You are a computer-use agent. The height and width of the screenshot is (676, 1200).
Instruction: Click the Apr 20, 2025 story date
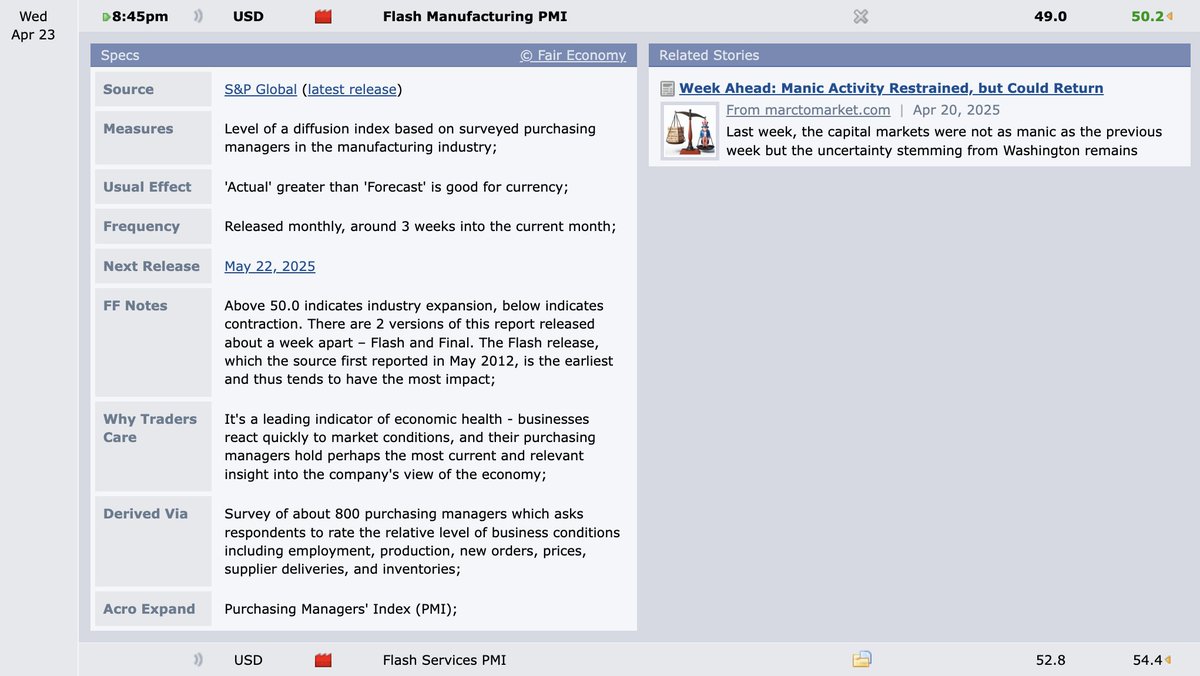pos(956,110)
